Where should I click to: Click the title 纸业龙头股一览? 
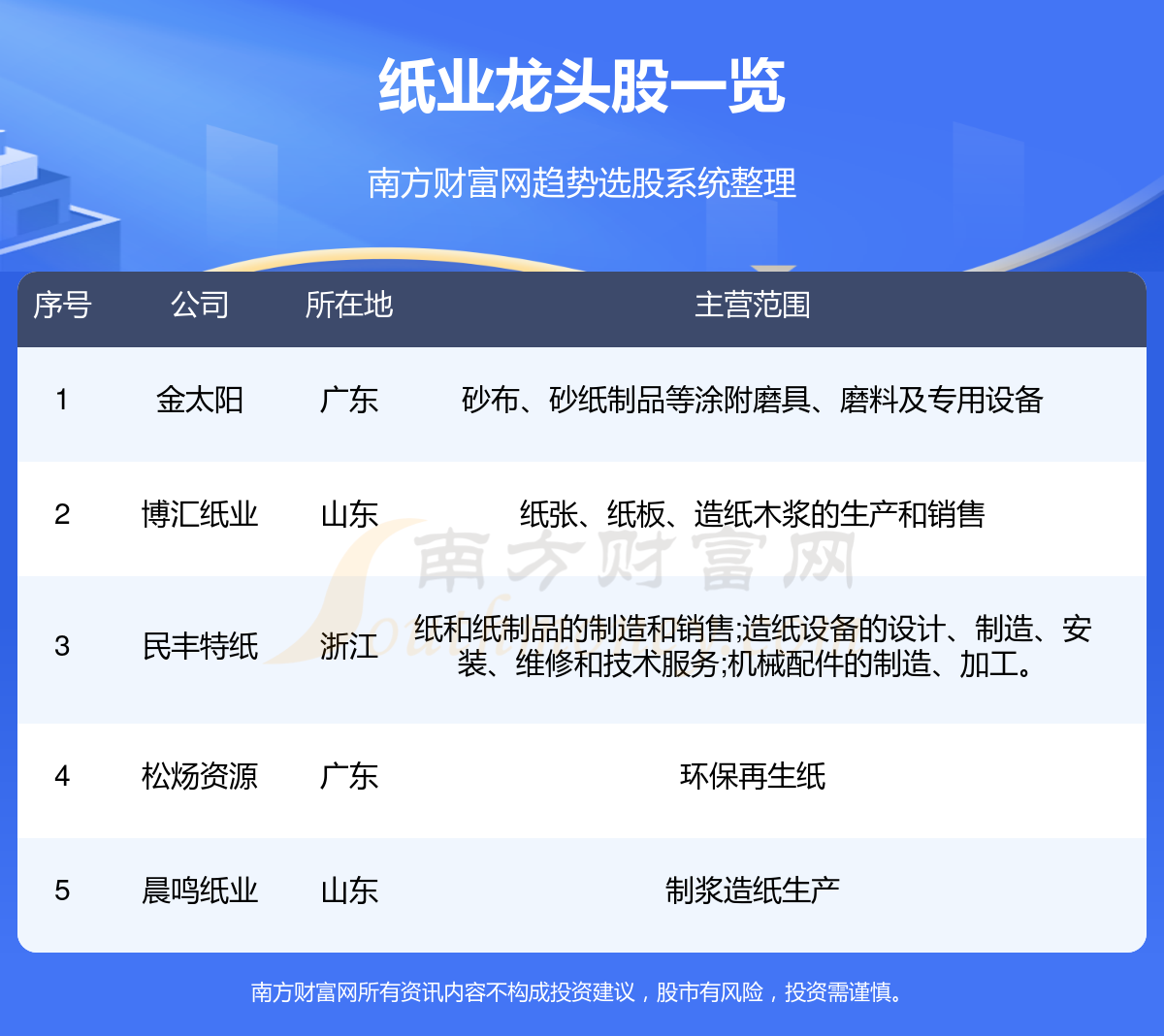582,86
